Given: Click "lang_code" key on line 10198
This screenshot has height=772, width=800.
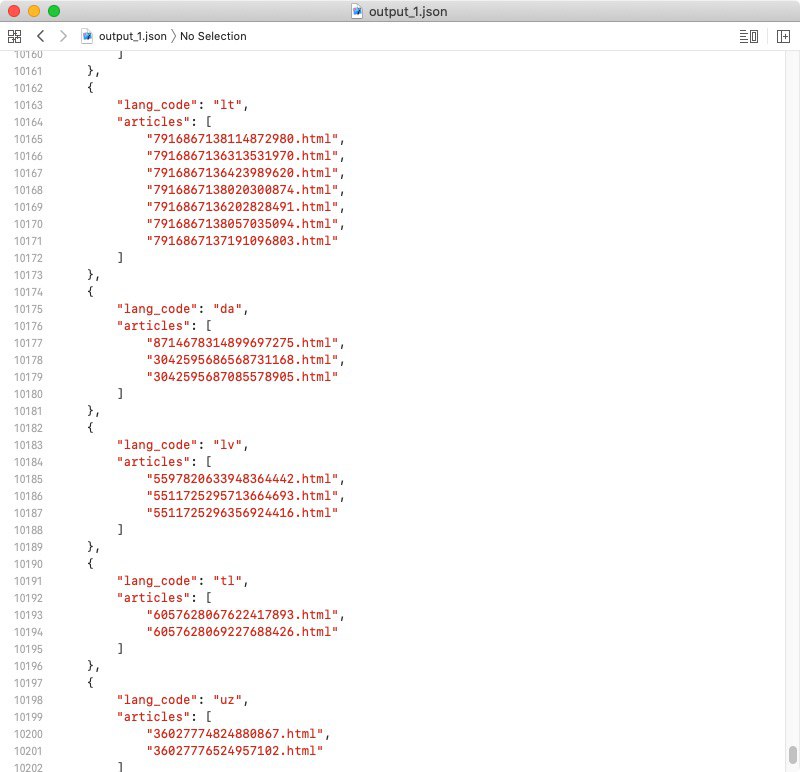Looking at the screenshot, I should 157,700.
